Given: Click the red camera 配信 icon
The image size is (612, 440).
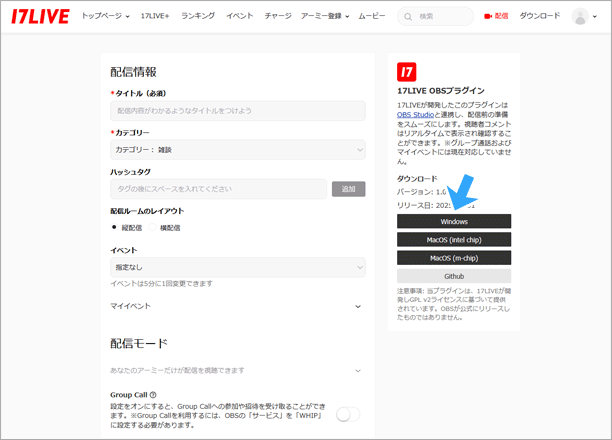Looking at the screenshot, I should 487,16.
